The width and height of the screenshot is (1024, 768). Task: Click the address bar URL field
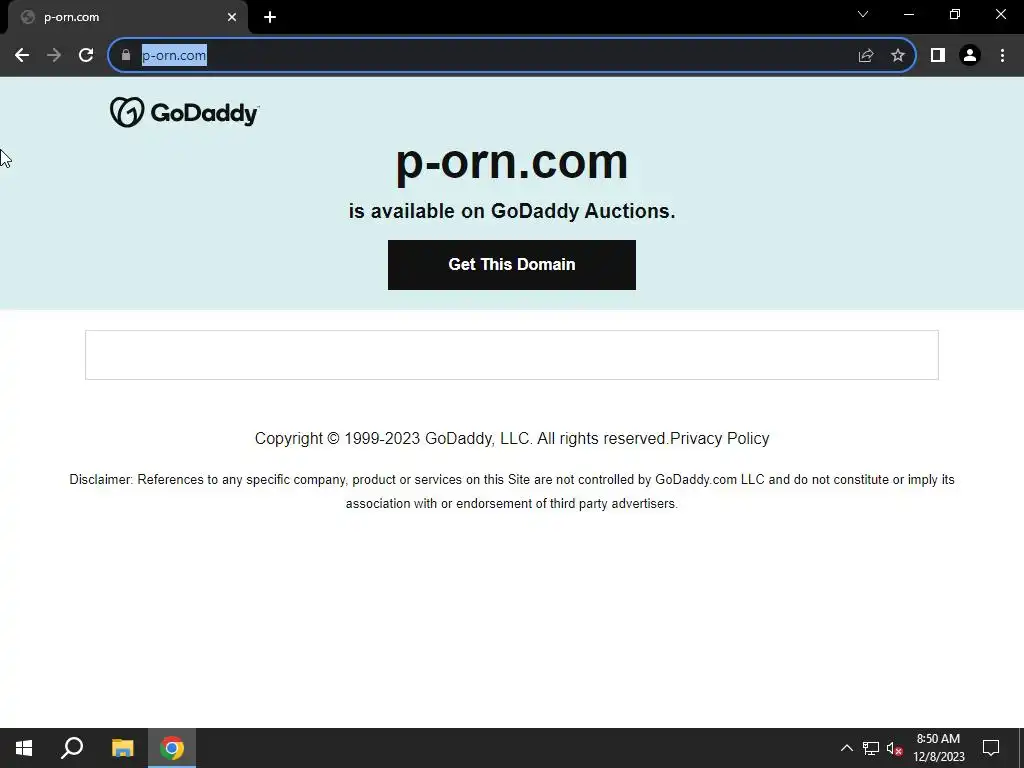[496, 56]
